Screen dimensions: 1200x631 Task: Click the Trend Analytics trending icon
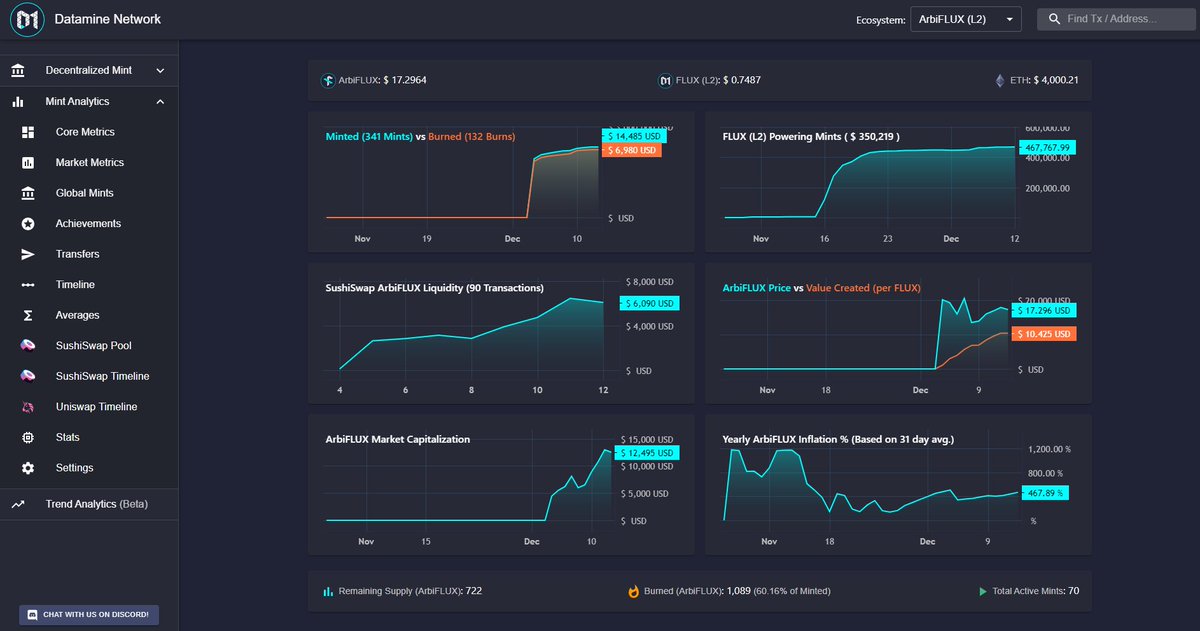[18, 505]
